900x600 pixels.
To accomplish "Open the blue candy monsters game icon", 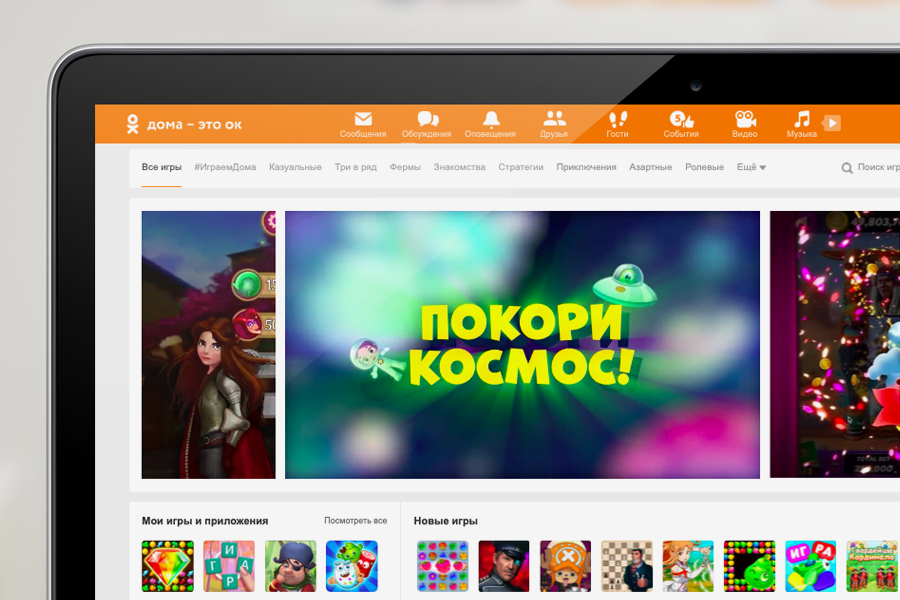I will point(352,566).
